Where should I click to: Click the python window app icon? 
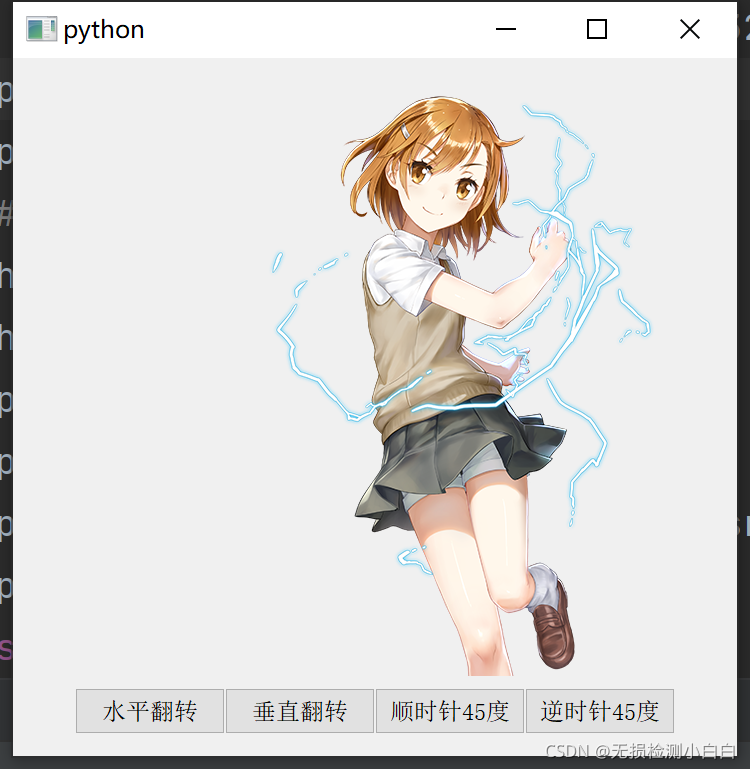(42, 29)
